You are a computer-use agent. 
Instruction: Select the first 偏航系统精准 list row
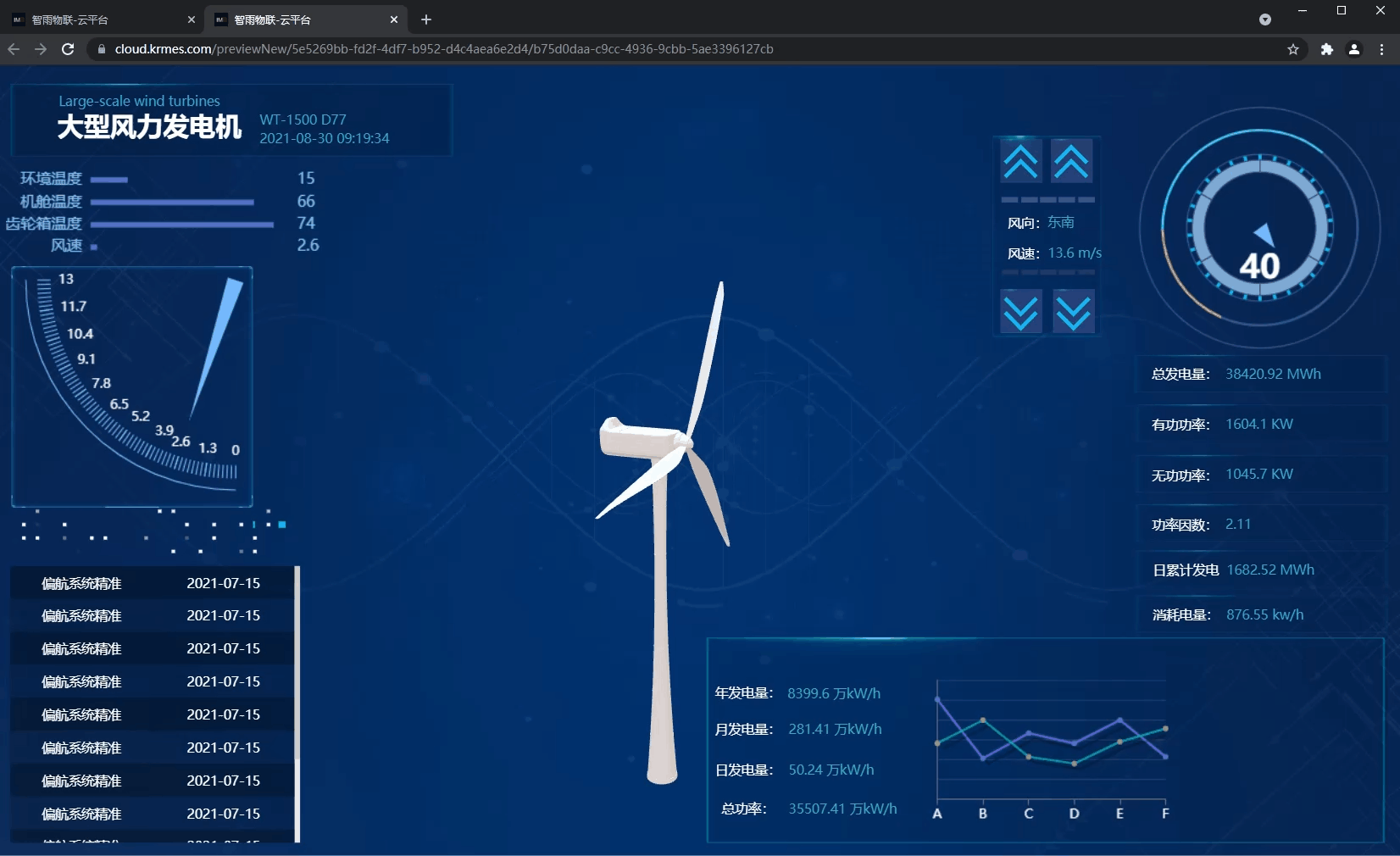point(151,583)
